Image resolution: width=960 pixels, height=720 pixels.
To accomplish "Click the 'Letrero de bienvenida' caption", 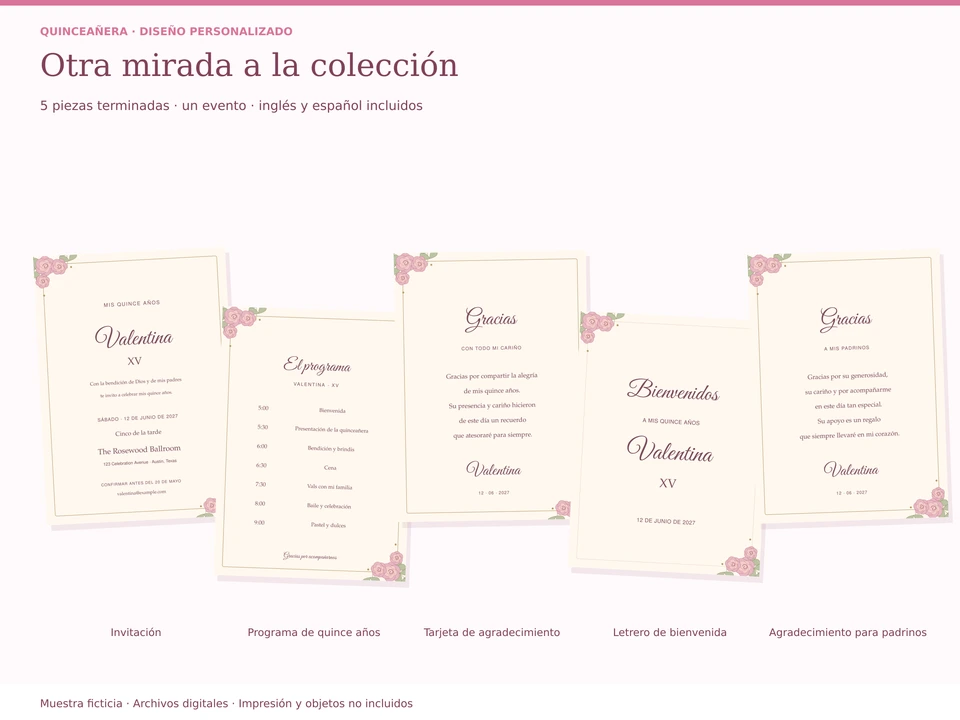I will click(x=670, y=632).
